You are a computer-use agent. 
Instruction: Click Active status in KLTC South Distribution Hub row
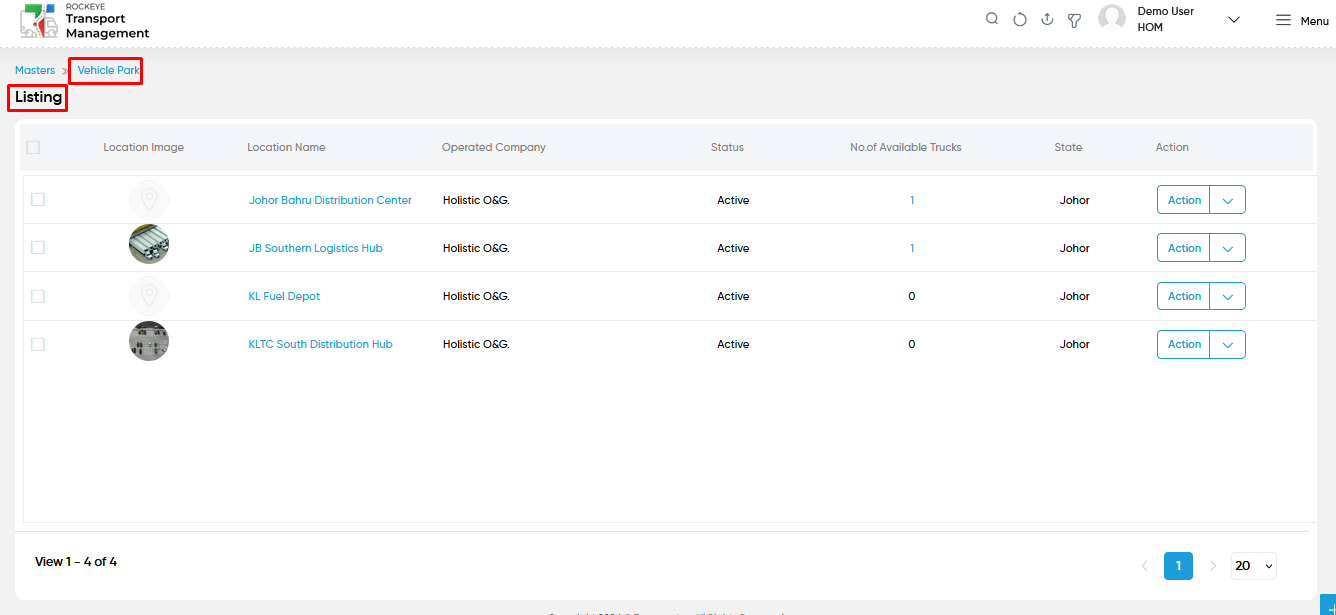point(733,344)
